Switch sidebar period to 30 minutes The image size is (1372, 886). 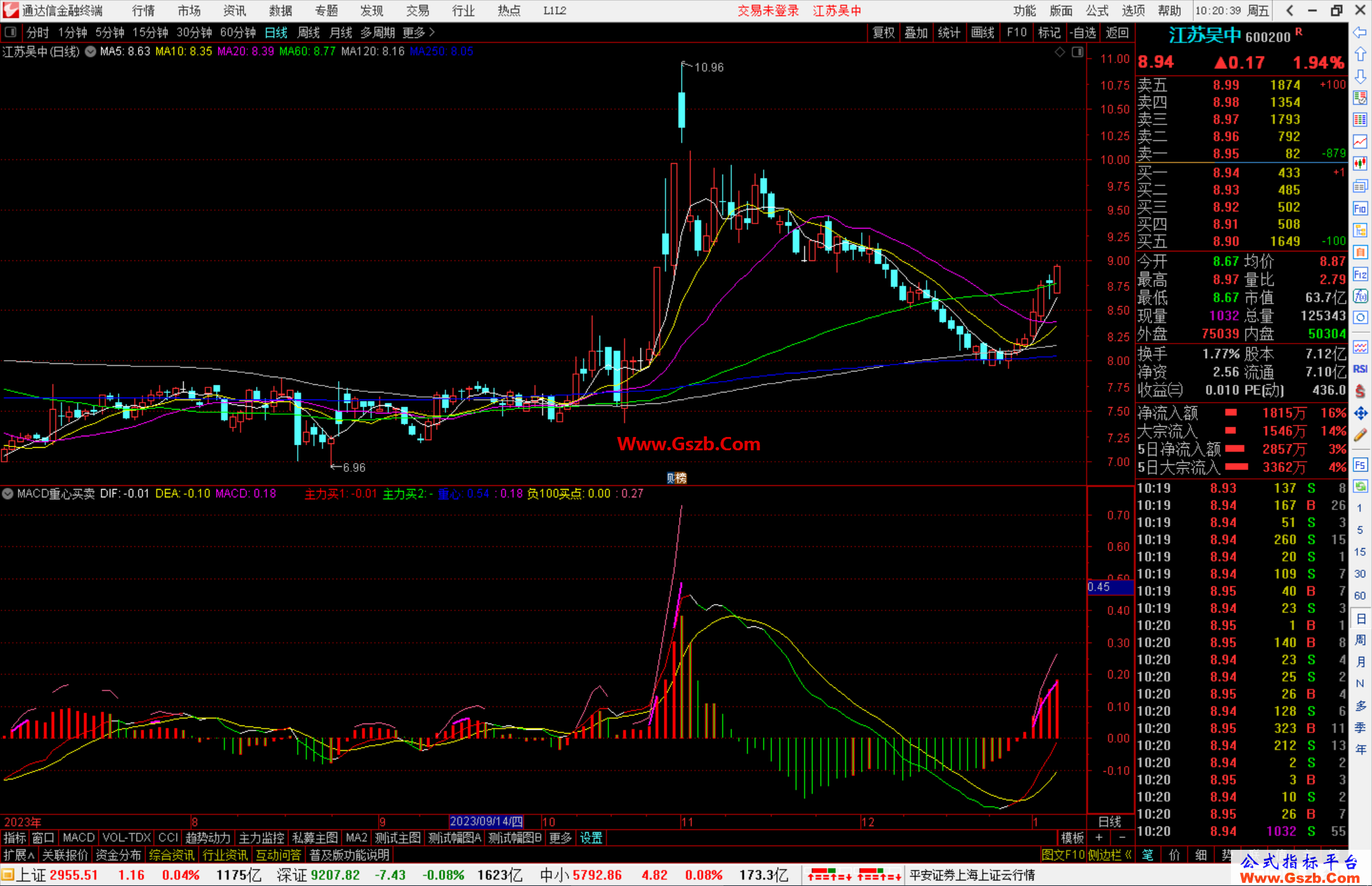(1359, 574)
